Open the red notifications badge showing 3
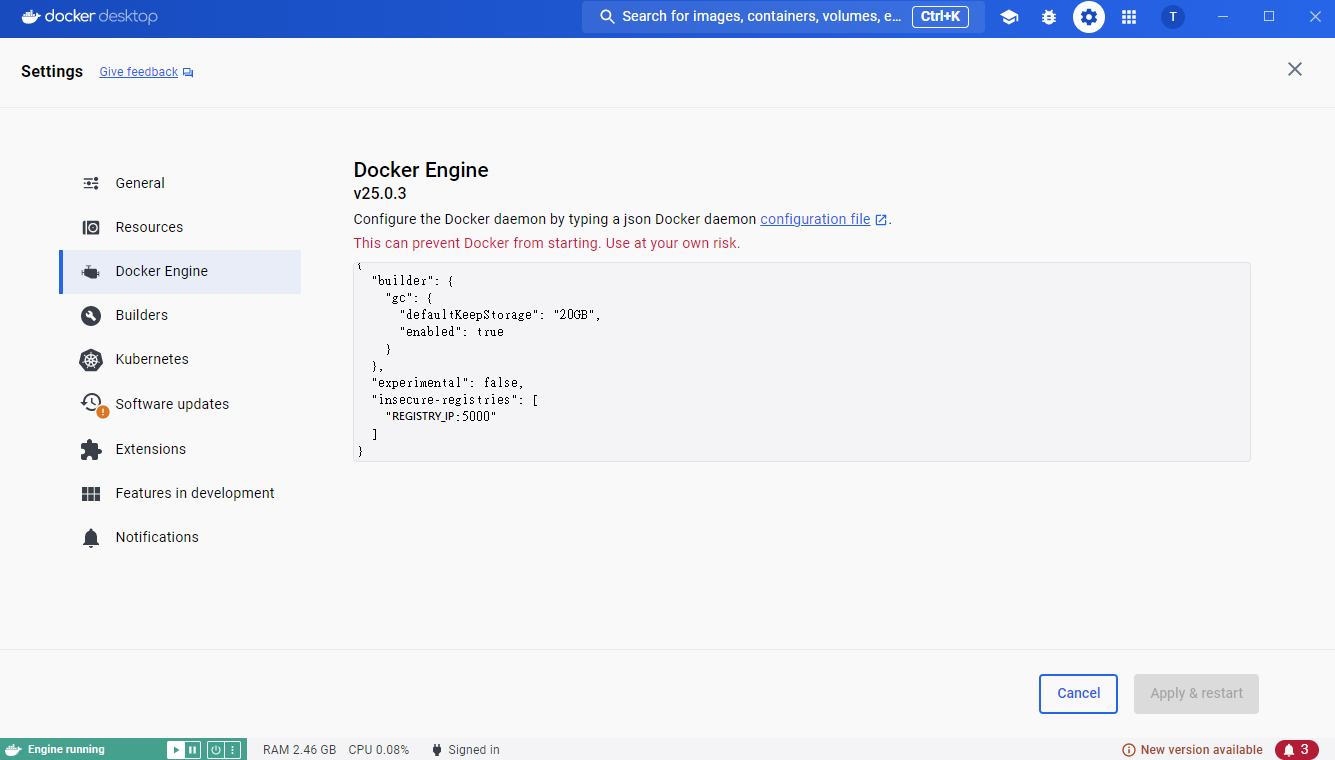Viewport: 1335px width, 760px height. [1296, 750]
